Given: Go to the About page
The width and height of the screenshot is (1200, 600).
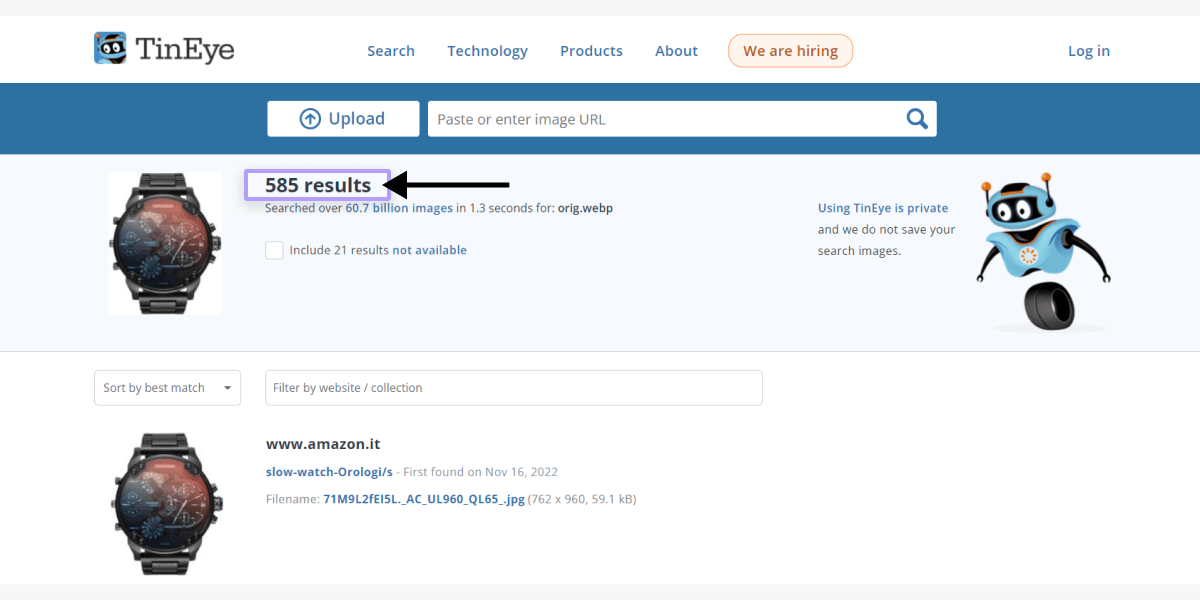Looking at the screenshot, I should click(676, 51).
